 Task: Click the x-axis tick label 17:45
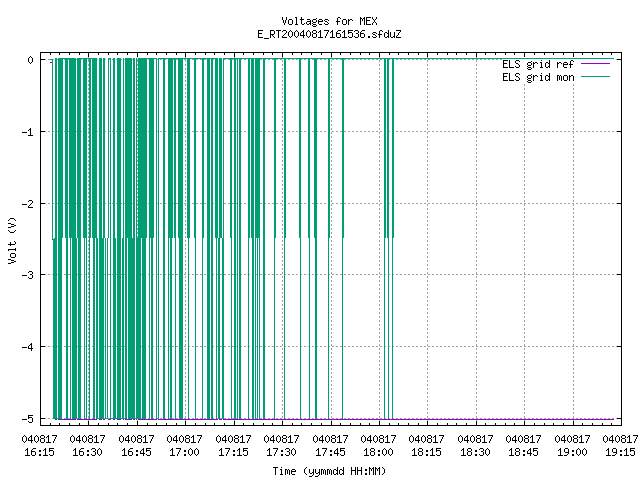coord(330,452)
